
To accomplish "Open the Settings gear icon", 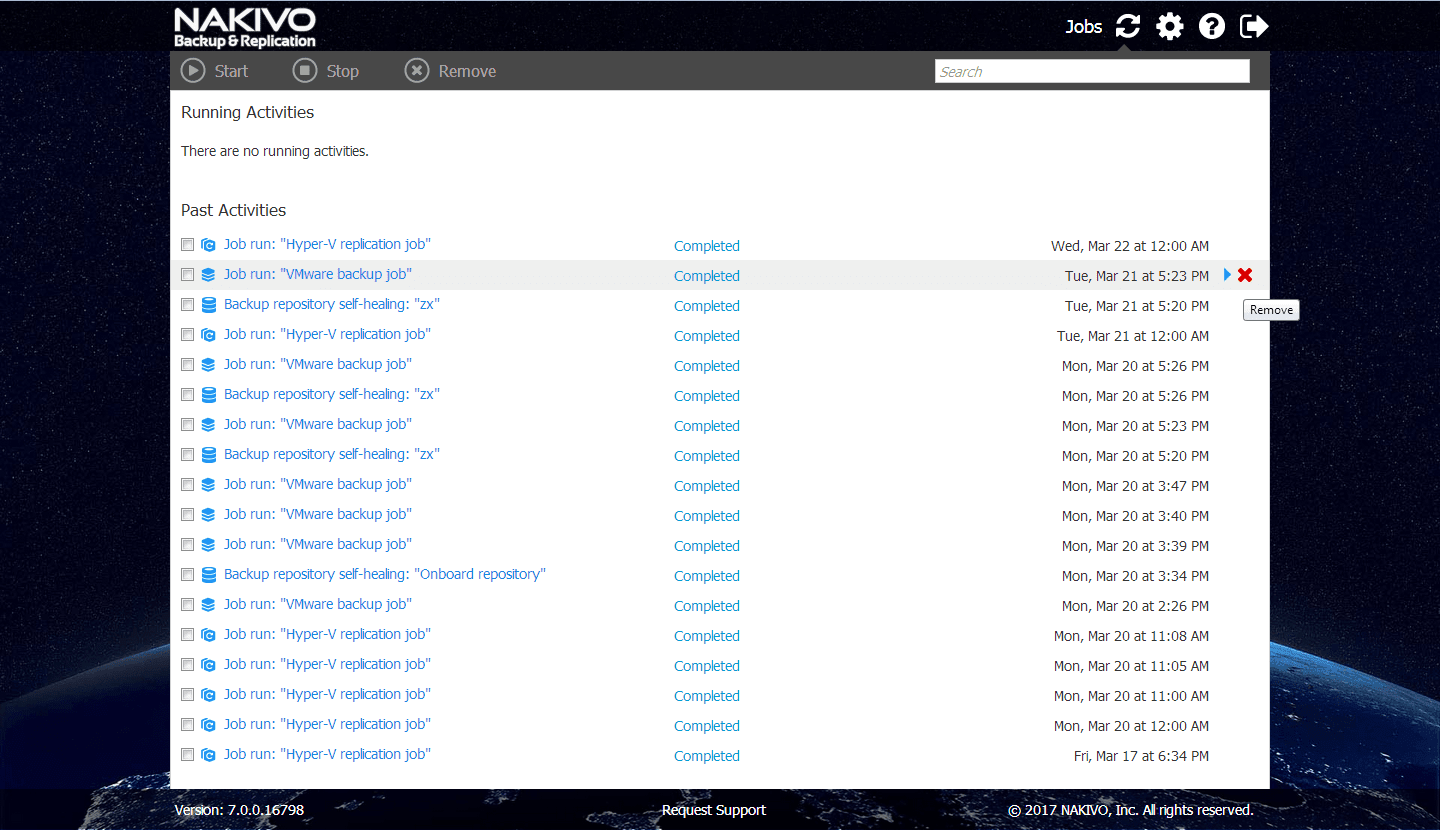I will pyautogui.click(x=1170, y=26).
